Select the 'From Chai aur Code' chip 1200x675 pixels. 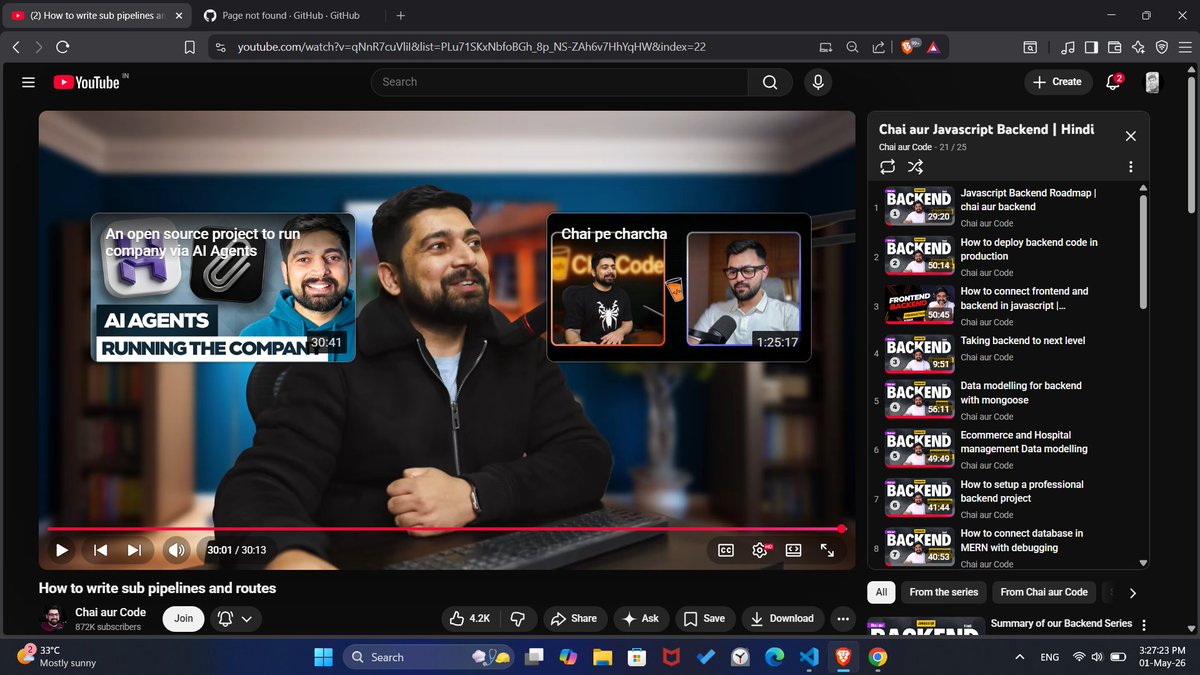(x=1044, y=592)
